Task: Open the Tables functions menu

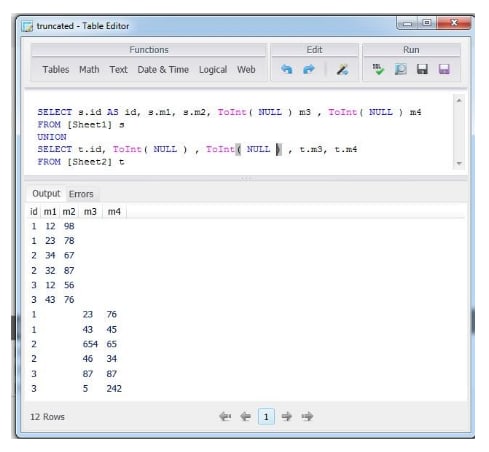Action: (56, 70)
